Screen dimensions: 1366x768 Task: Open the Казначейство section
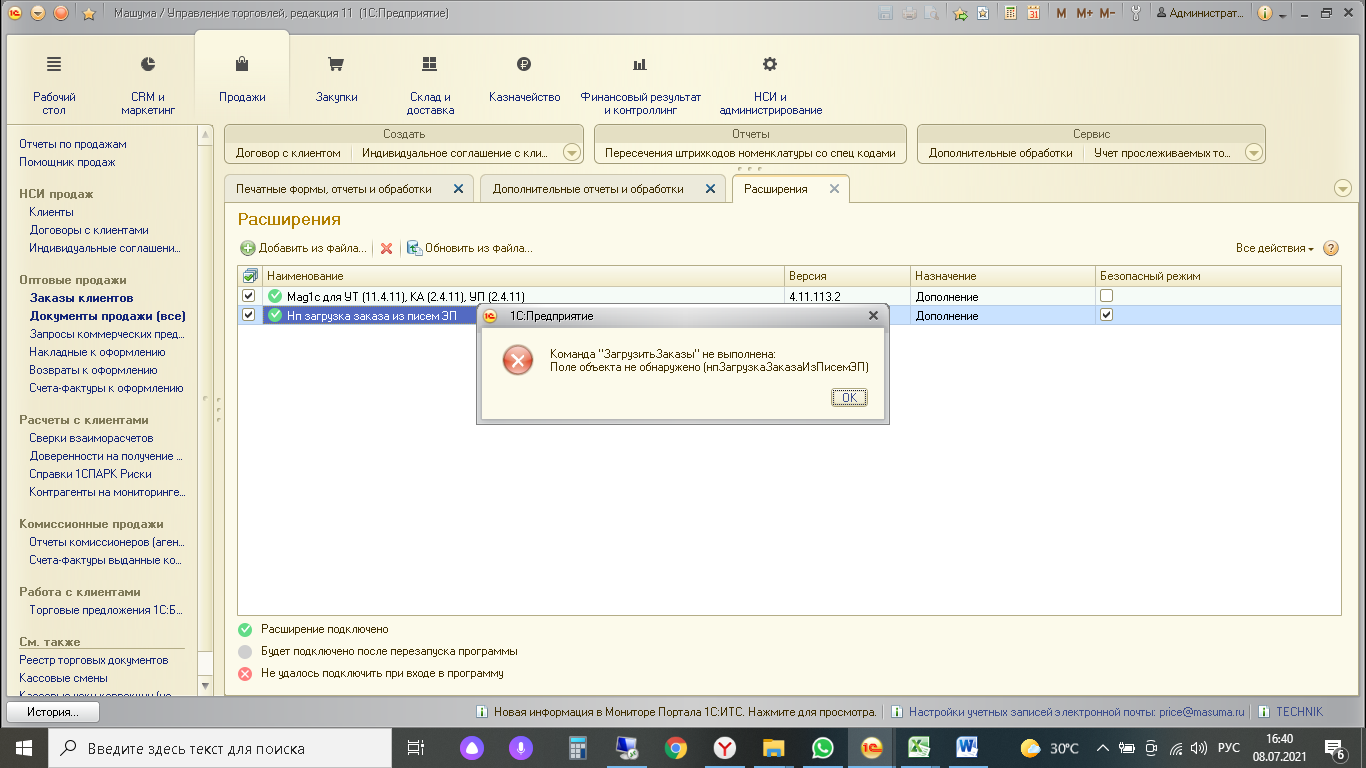tap(524, 80)
